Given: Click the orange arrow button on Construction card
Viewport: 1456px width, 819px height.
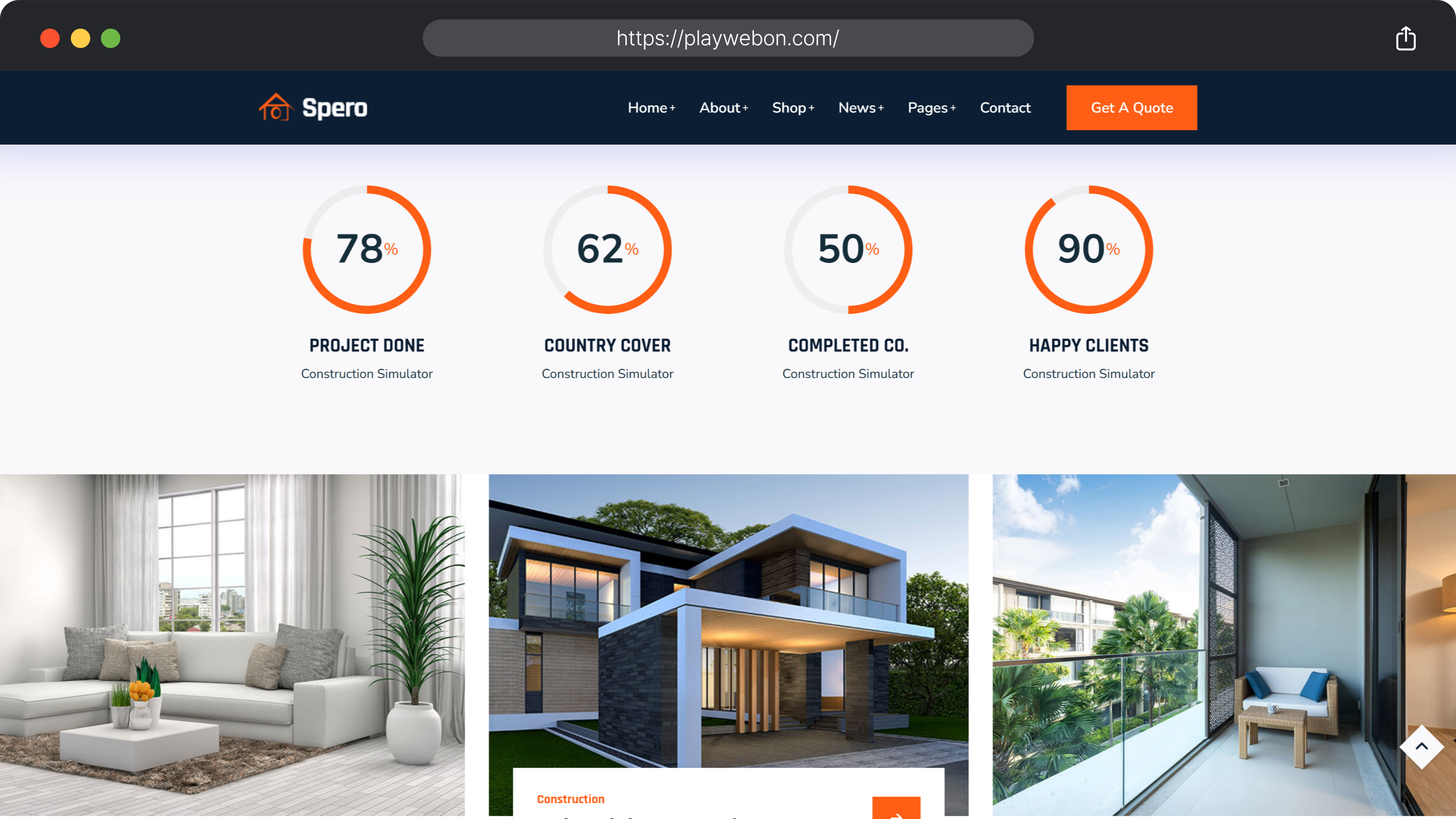Looking at the screenshot, I should (896, 809).
